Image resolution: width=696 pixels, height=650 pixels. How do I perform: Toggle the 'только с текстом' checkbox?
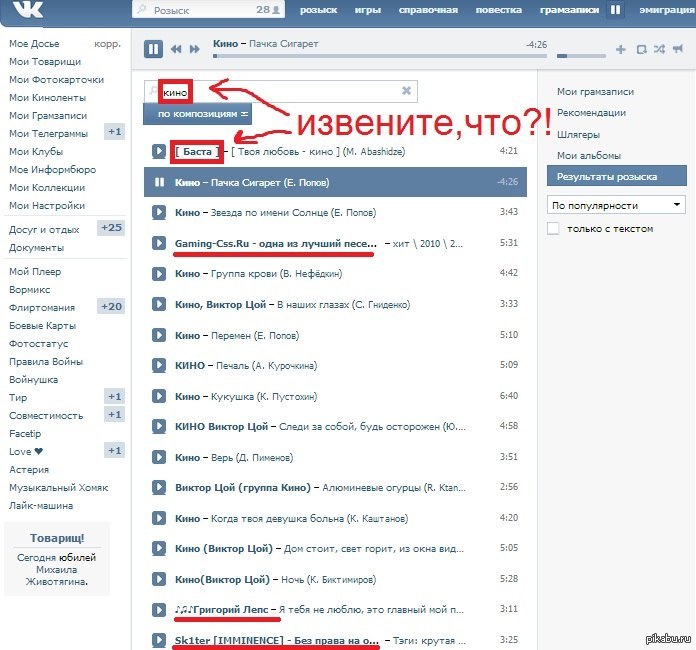[554, 229]
